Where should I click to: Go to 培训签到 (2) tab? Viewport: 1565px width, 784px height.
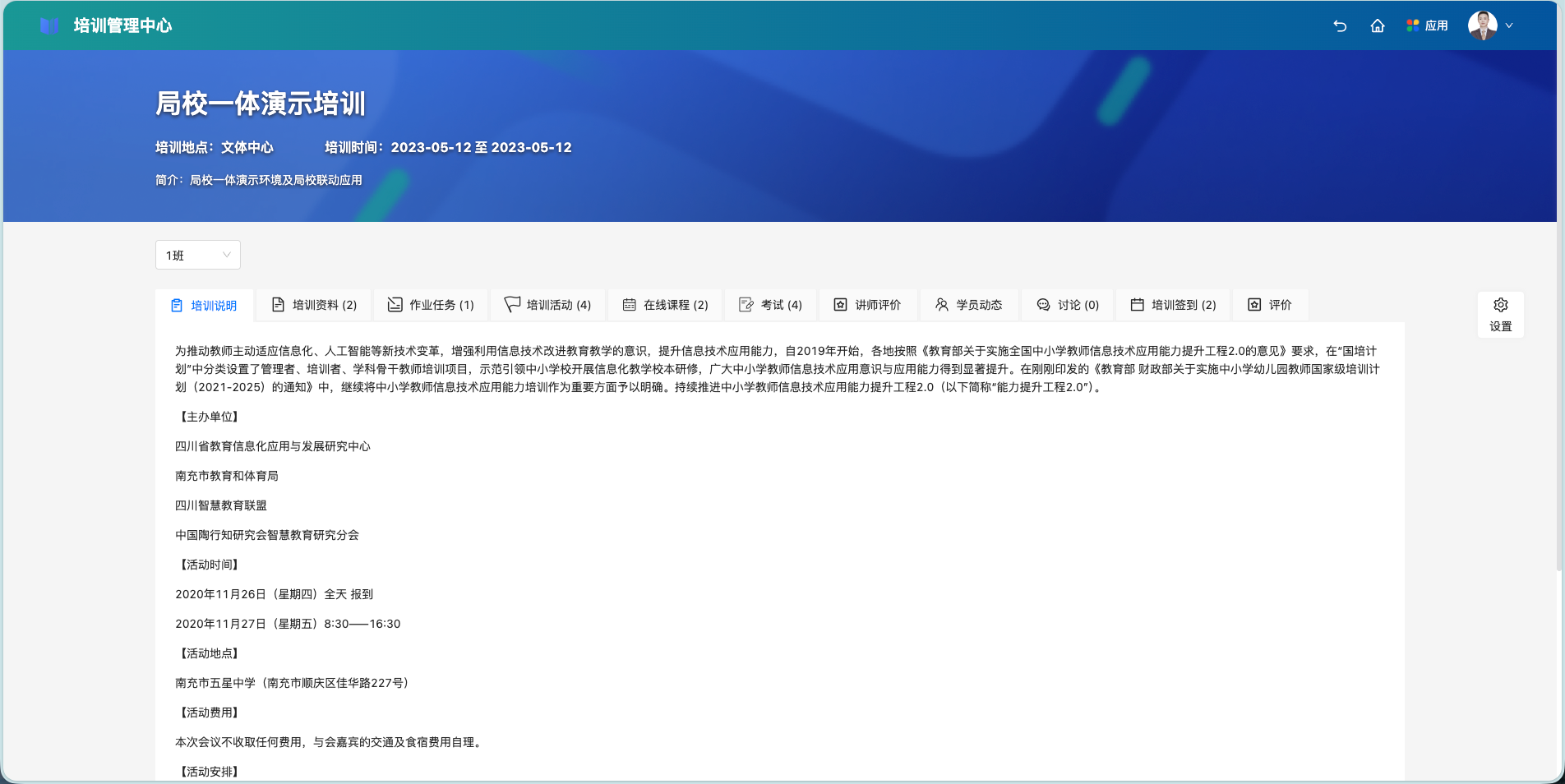(1173, 305)
